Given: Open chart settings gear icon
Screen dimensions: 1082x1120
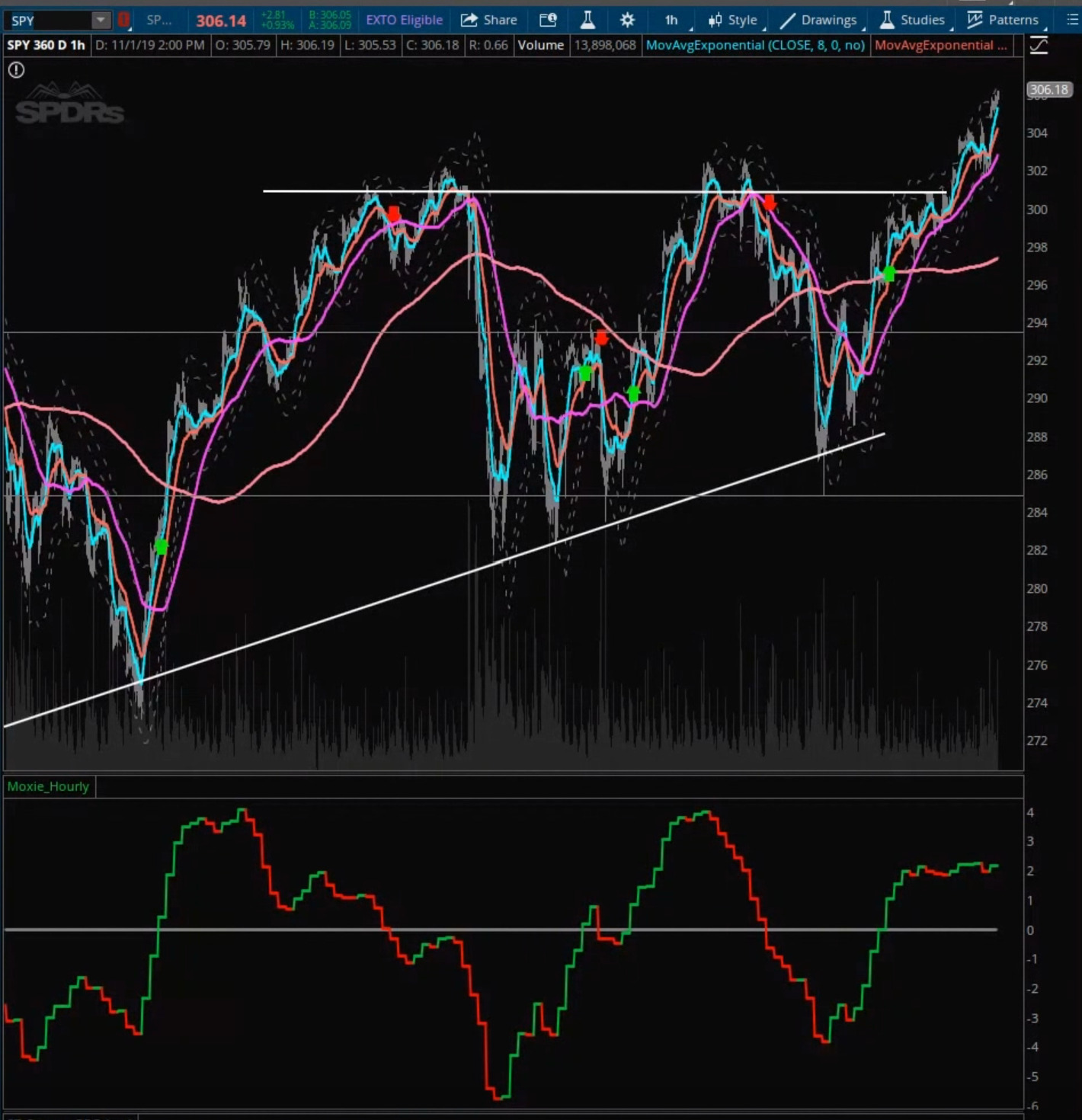Looking at the screenshot, I should [x=627, y=21].
